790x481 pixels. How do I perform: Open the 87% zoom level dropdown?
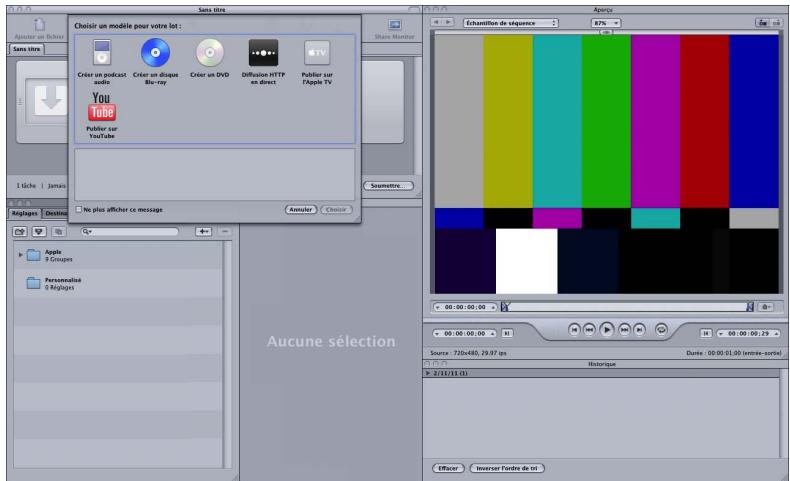[x=607, y=22]
